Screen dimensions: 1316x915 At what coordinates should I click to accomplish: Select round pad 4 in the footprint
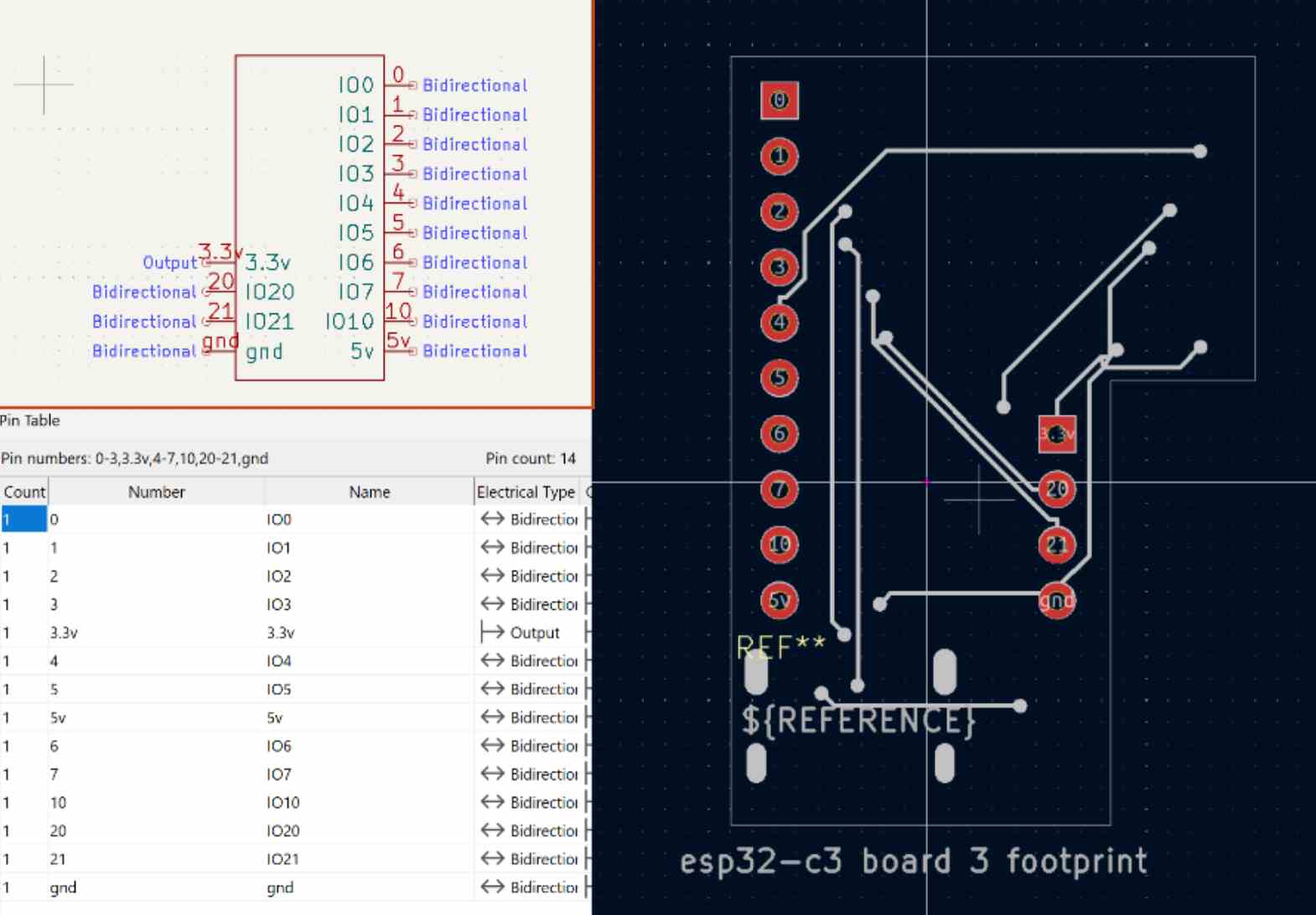tap(780, 323)
